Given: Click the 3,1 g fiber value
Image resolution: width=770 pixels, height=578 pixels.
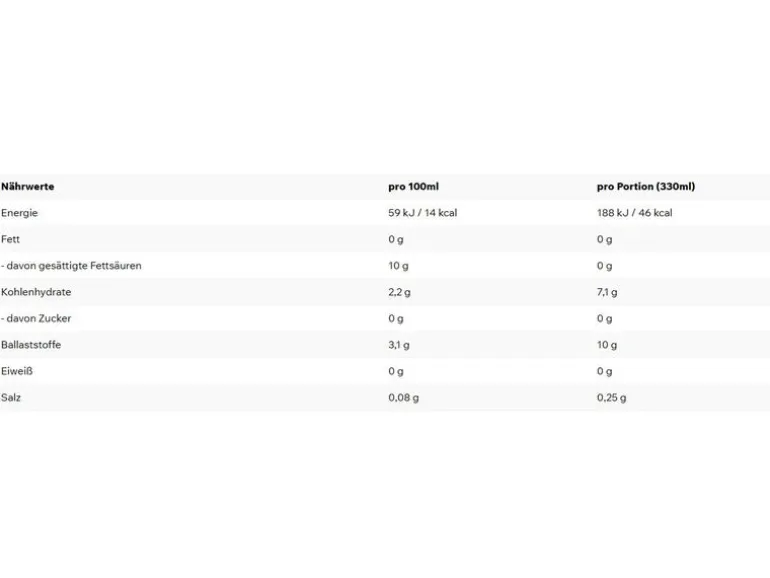Looking at the screenshot, I should click(399, 345).
